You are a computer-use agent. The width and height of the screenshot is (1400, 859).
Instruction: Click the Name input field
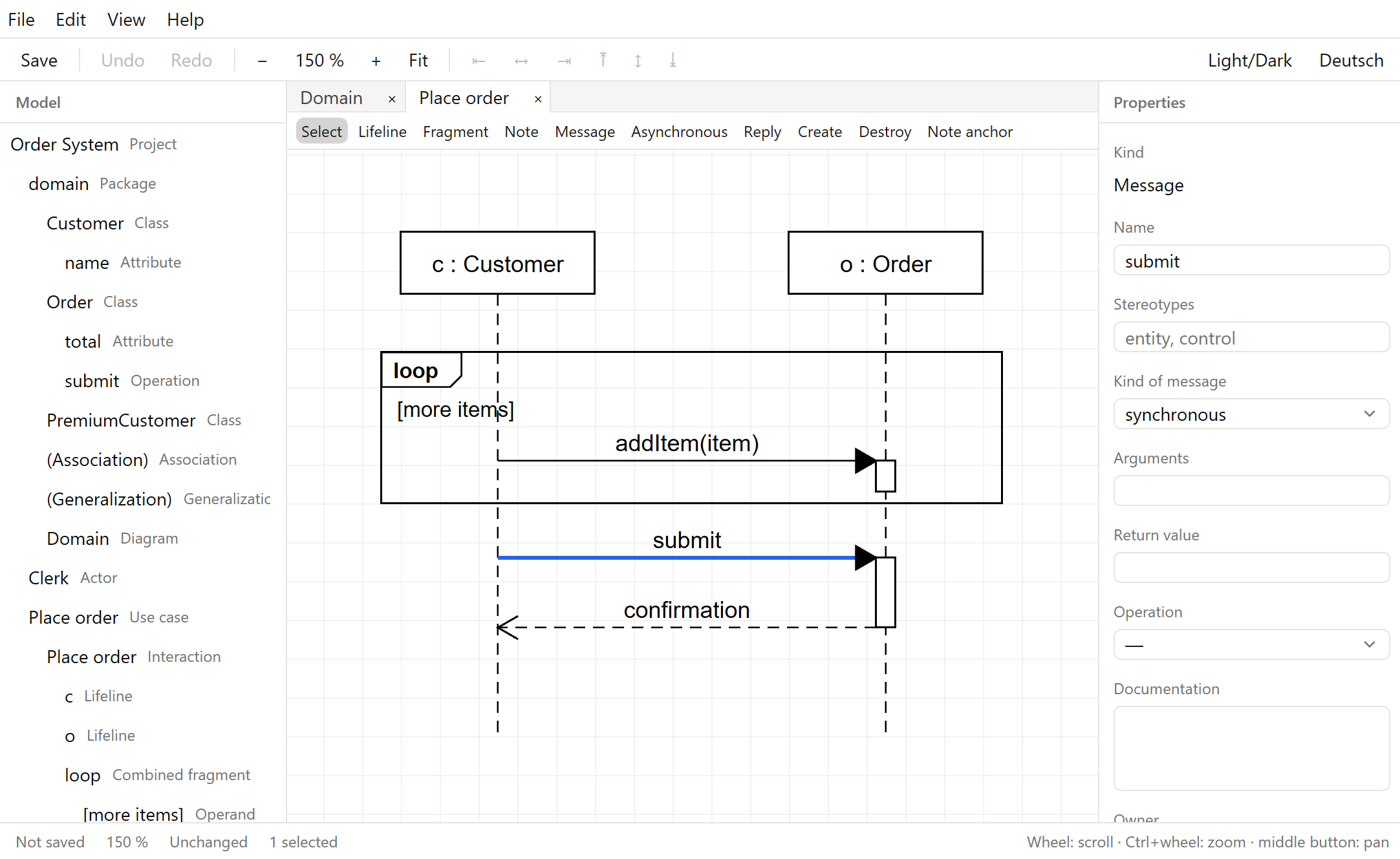point(1251,260)
